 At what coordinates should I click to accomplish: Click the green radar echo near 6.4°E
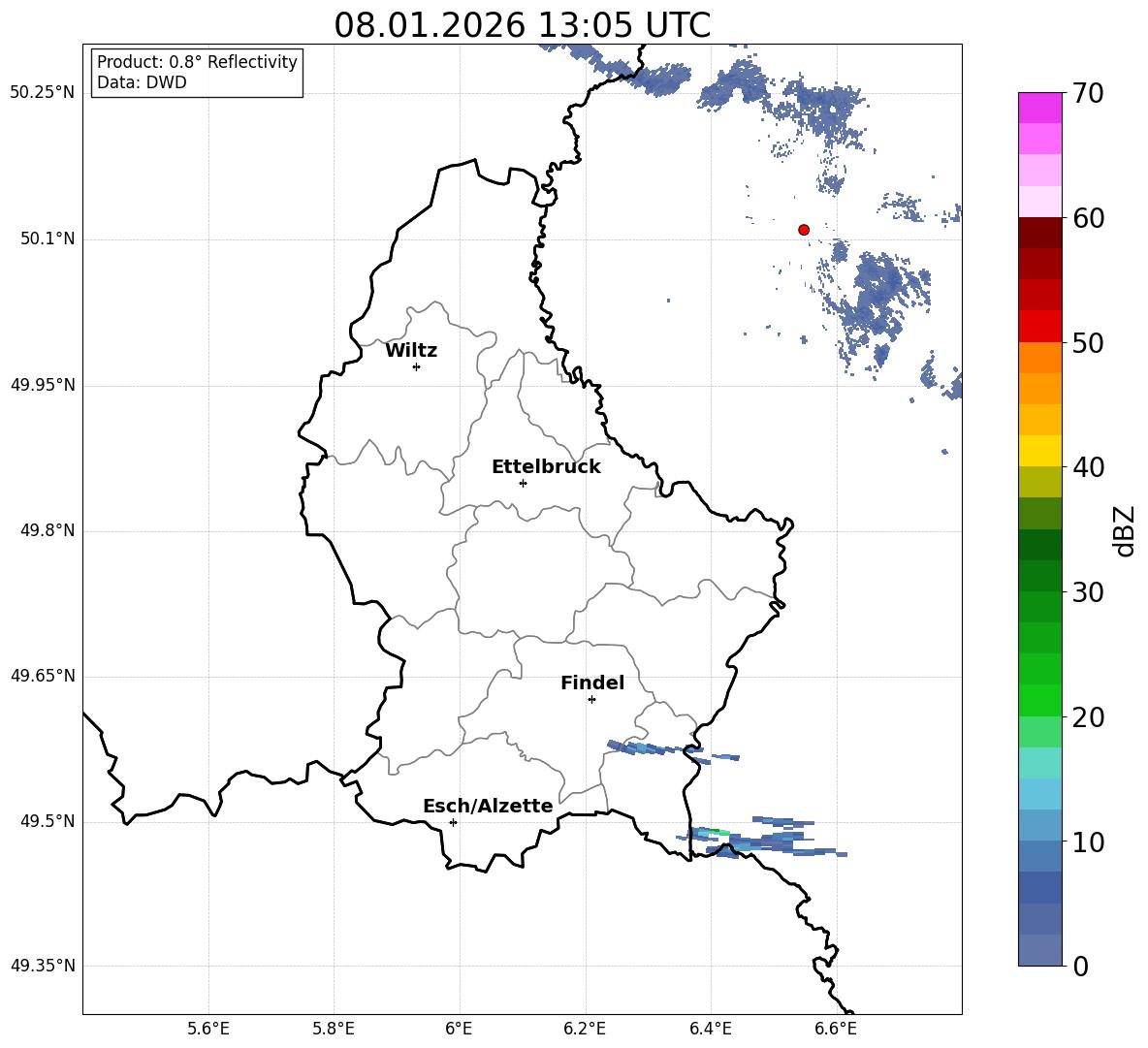[714, 832]
